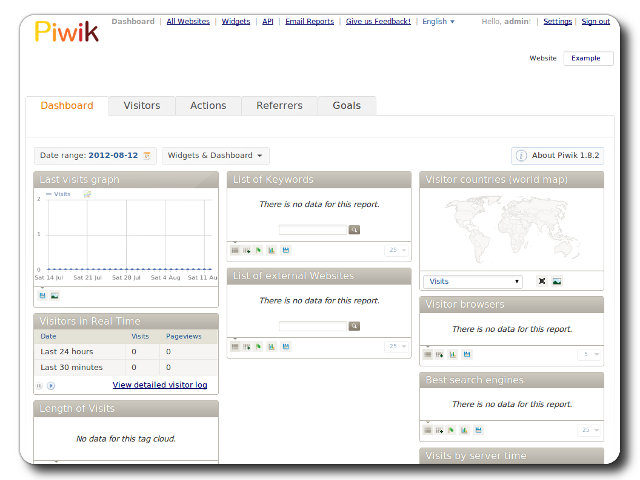Show bar chart view in Visitor browsers widget
The height and width of the screenshot is (480, 640).
(x=453, y=354)
